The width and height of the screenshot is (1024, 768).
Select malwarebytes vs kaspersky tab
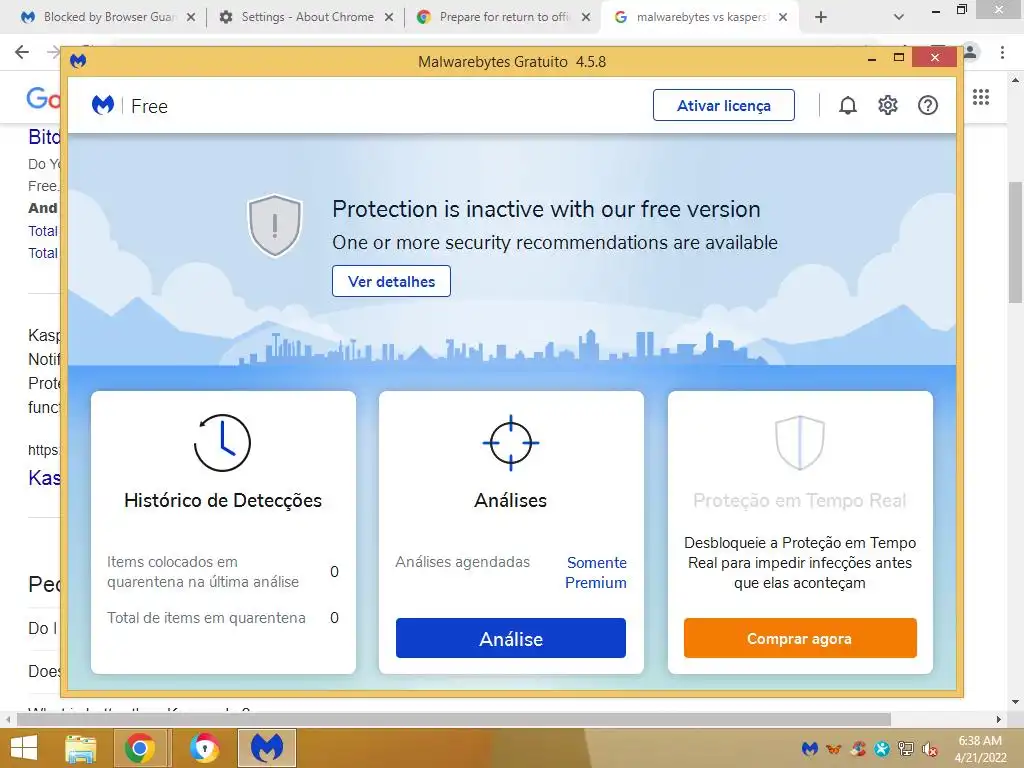point(701,17)
